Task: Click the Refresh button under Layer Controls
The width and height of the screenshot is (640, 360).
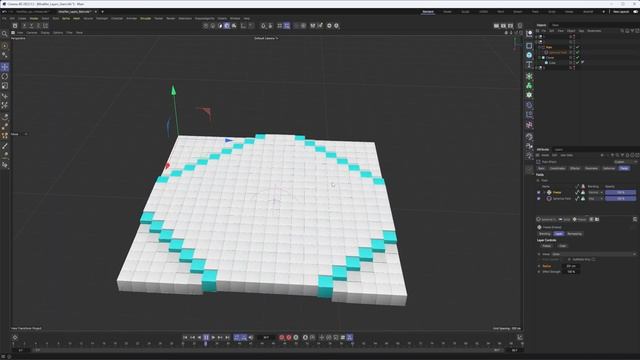Action: pos(547,246)
